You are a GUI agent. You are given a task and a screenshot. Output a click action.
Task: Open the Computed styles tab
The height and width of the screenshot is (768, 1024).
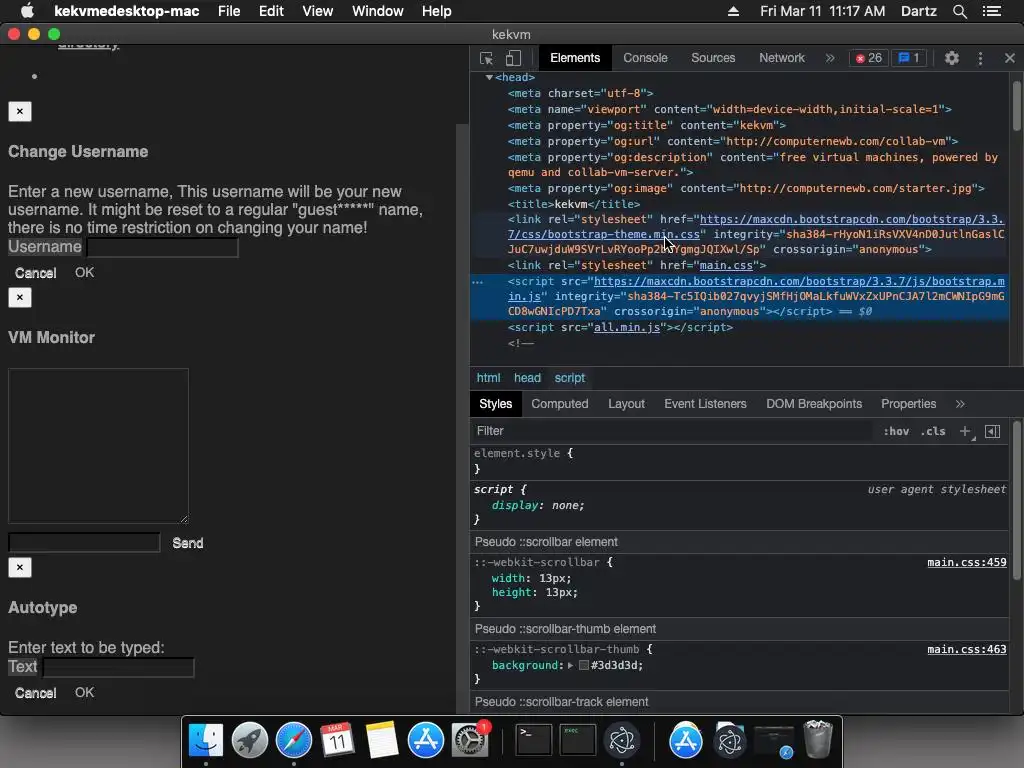point(560,404)
